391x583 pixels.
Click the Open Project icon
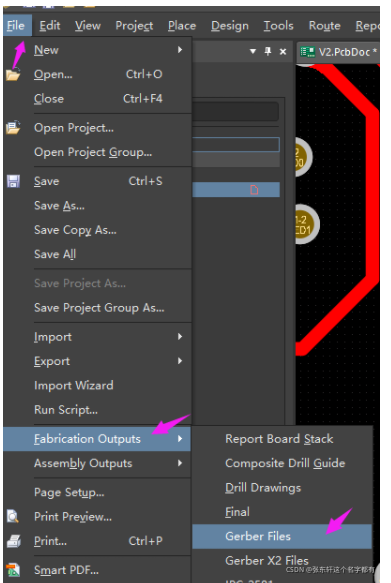pyautogui.click(x=13, y=128)
